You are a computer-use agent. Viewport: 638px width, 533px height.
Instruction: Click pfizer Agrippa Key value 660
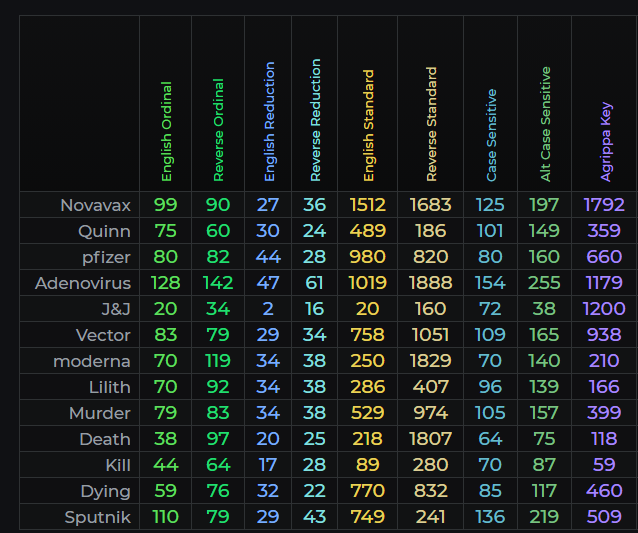tap(604, 257)
